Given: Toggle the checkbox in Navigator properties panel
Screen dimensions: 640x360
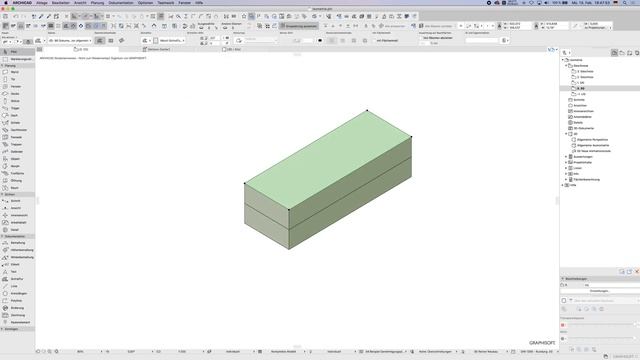Looking at the screenshot, I should pos(564,300).
